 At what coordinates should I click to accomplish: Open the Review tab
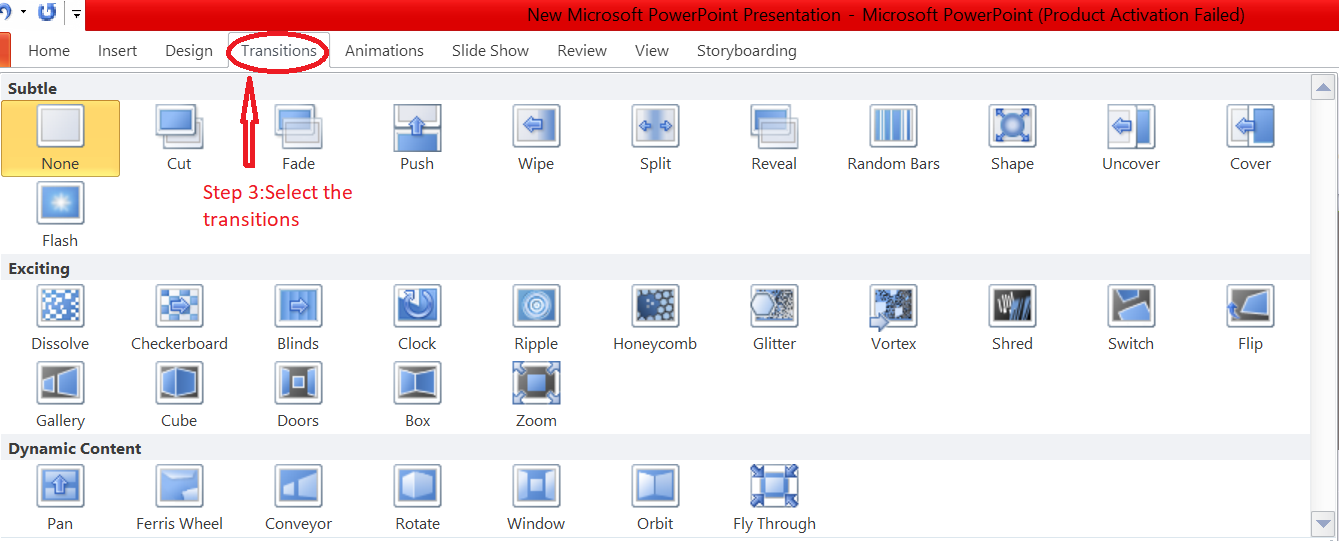[582, 50]
